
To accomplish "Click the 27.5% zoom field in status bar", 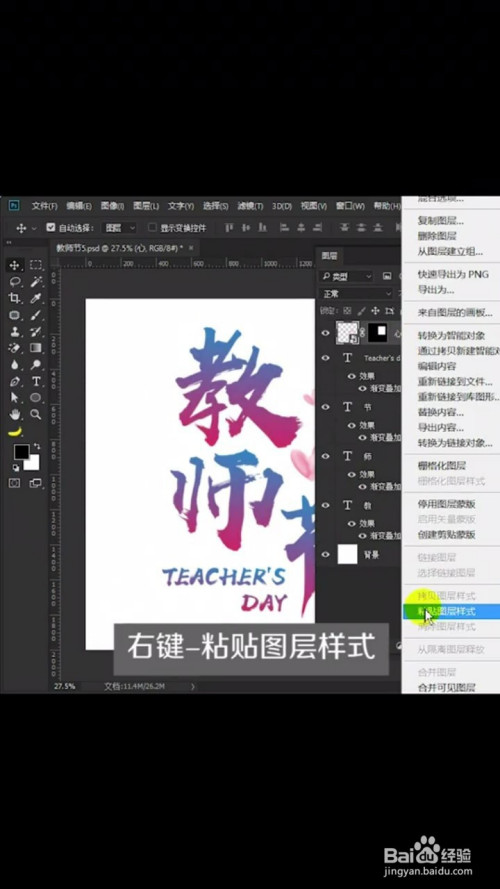I will 64,686.
